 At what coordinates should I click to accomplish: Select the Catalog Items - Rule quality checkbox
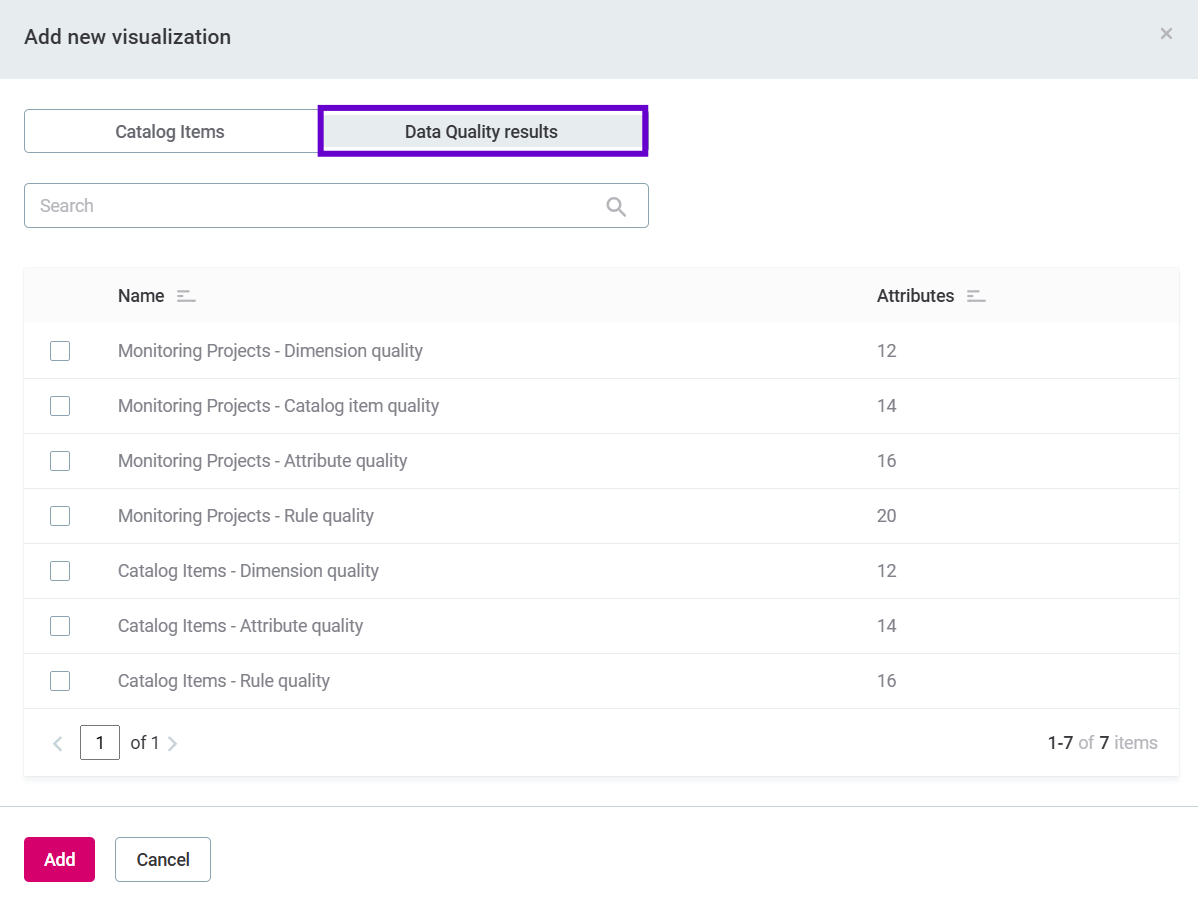59,680
